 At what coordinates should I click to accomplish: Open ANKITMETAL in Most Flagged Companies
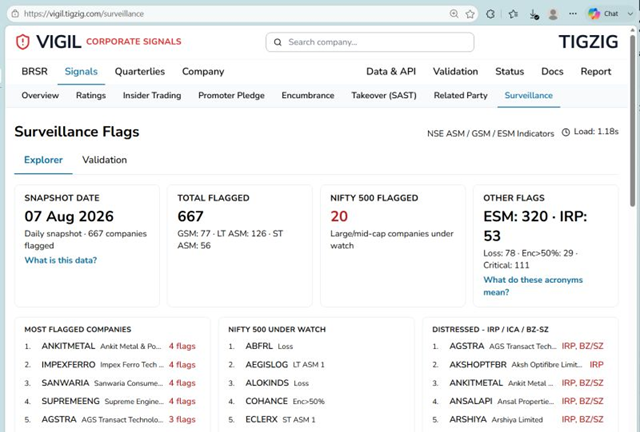pyautogui.click(x=110, y=346)
